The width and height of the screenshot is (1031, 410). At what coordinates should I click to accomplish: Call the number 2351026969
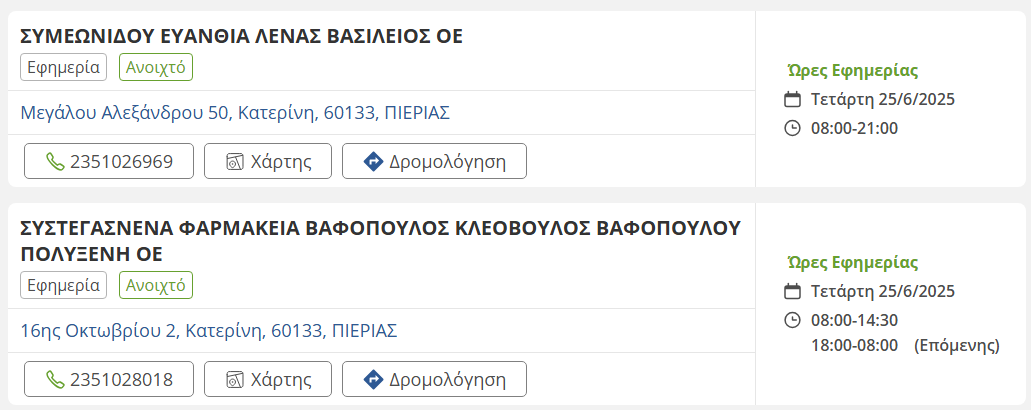(109, 161)
